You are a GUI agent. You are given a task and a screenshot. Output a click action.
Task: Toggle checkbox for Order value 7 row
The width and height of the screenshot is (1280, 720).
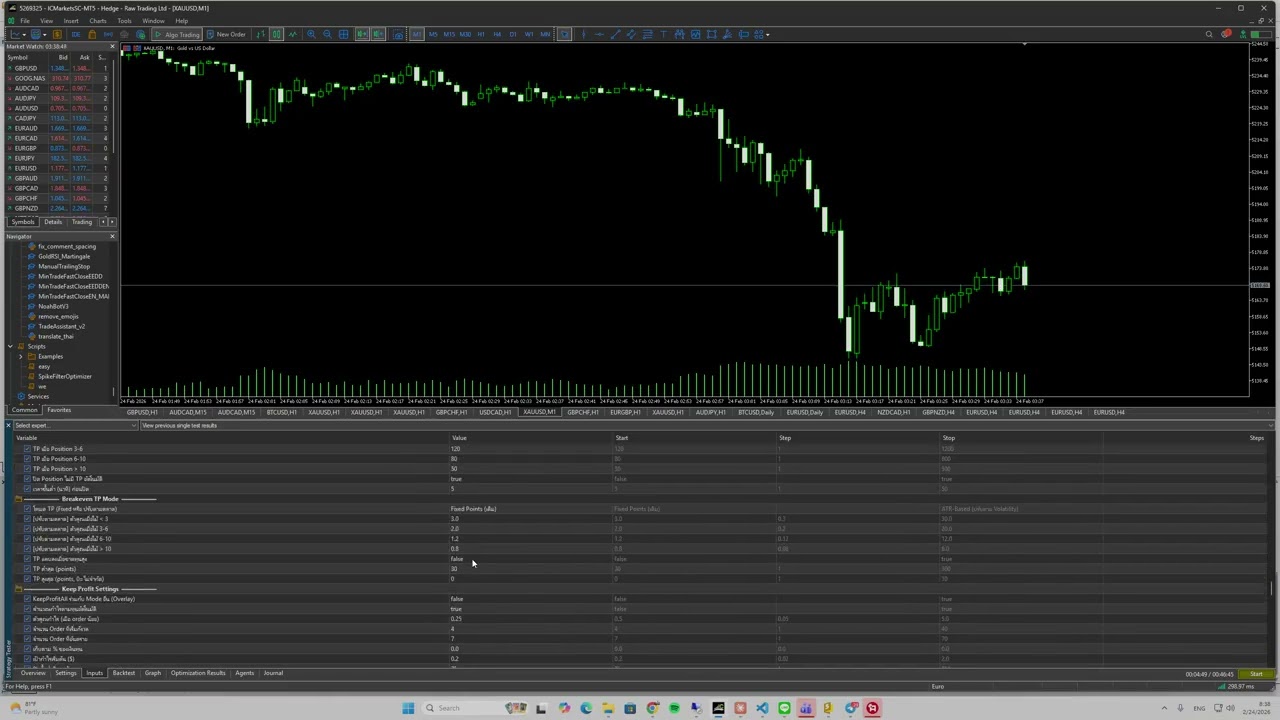27,639
